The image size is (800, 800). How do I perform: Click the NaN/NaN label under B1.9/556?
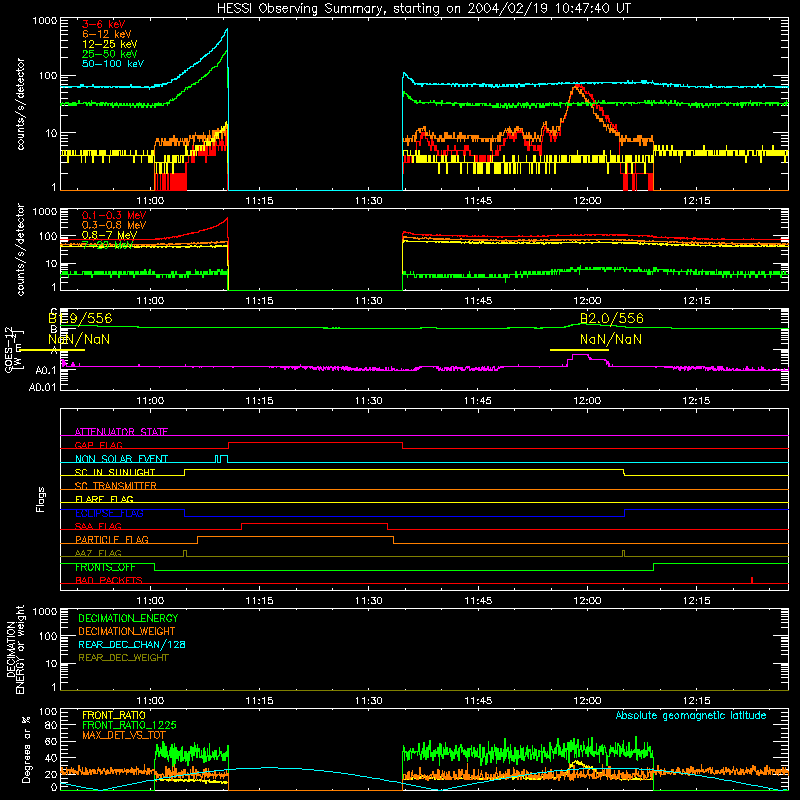[79, 339]
